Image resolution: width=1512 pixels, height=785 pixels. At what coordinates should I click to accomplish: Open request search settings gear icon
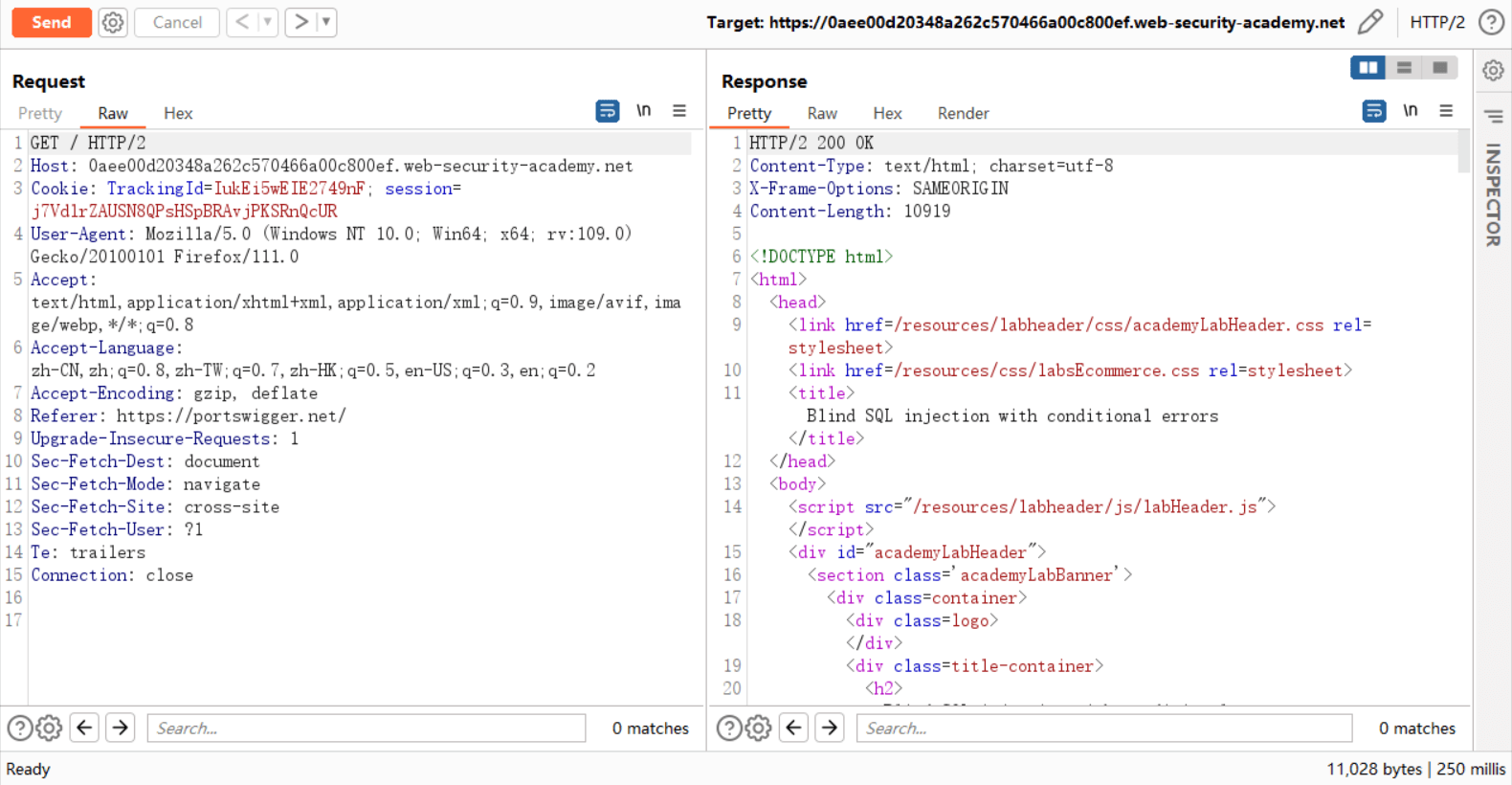tap(50, 729)
